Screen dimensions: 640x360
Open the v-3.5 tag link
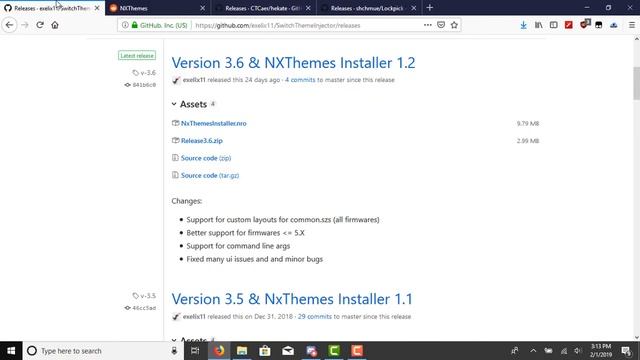[x=144, y=296]
